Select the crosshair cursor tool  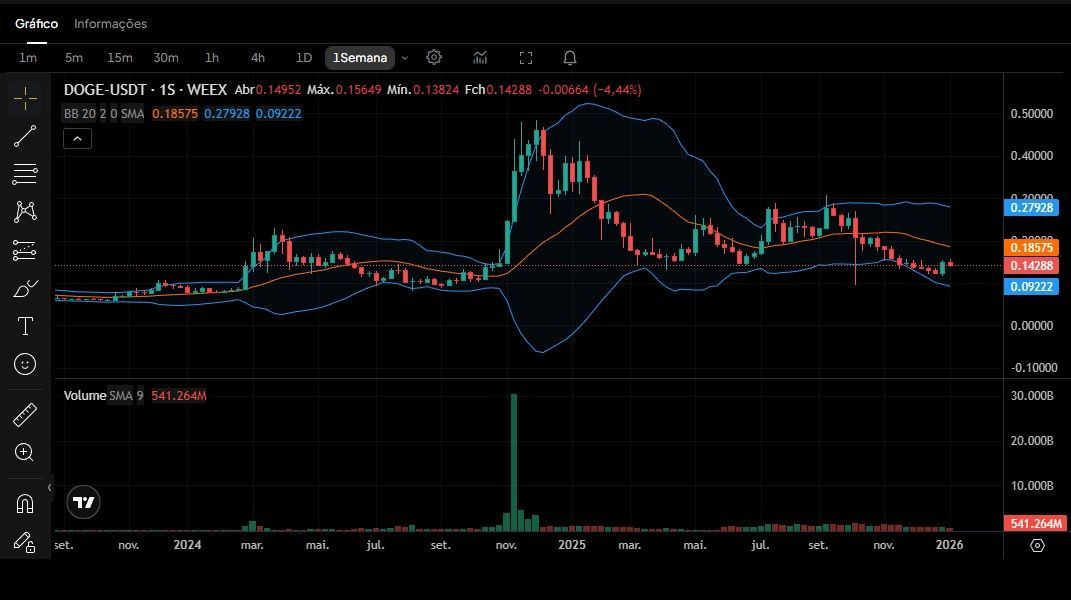click(25, 97)
